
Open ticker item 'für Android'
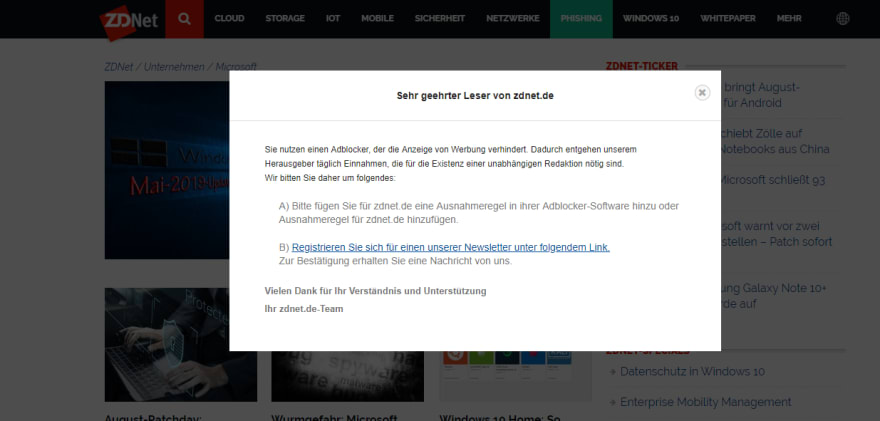coord(760,95)
